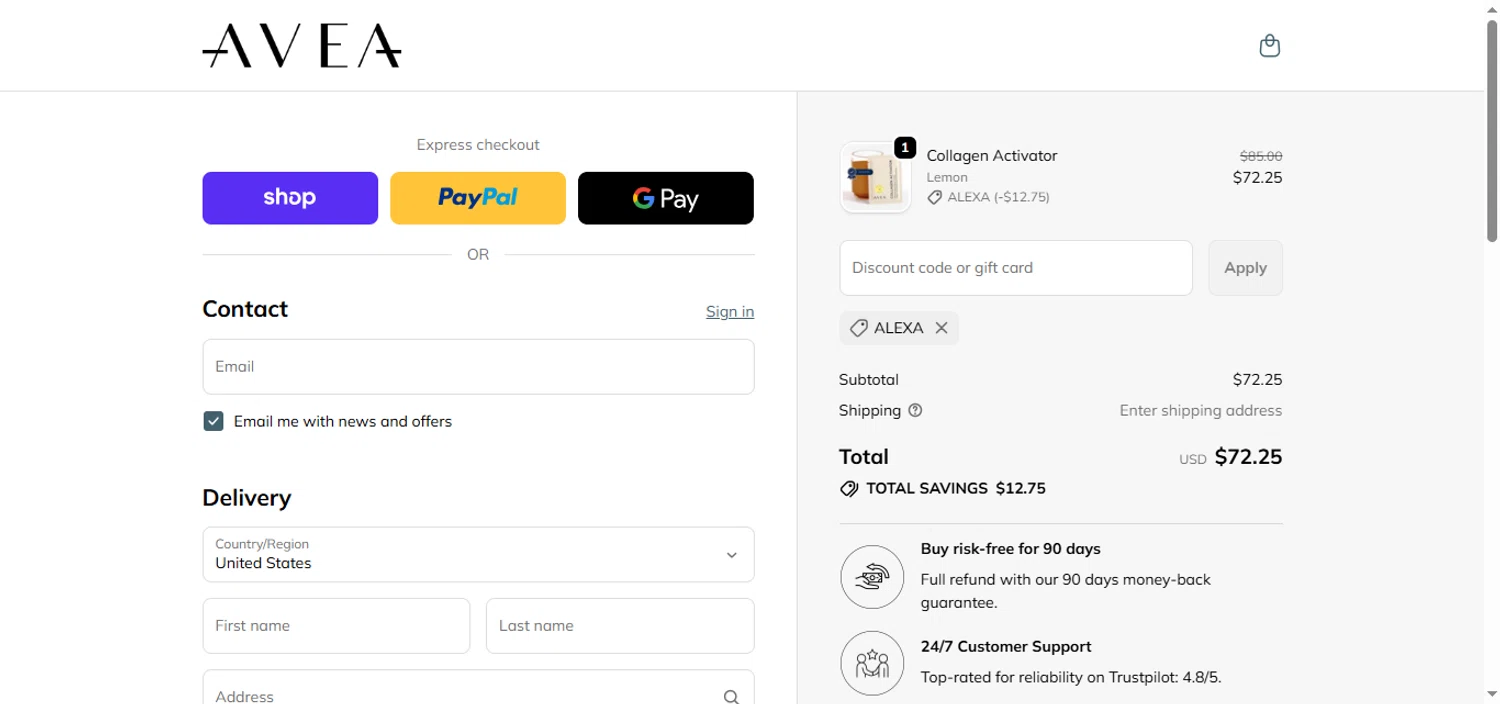Click the item quantity badge
Viewport: 1500px width, 704px height.
[904, 148]
